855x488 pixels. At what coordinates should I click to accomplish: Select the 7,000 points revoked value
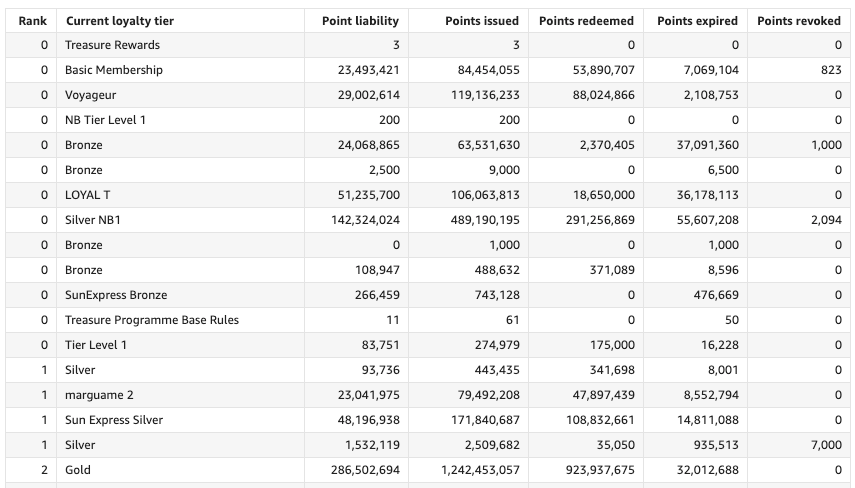[x=825, y=445]
